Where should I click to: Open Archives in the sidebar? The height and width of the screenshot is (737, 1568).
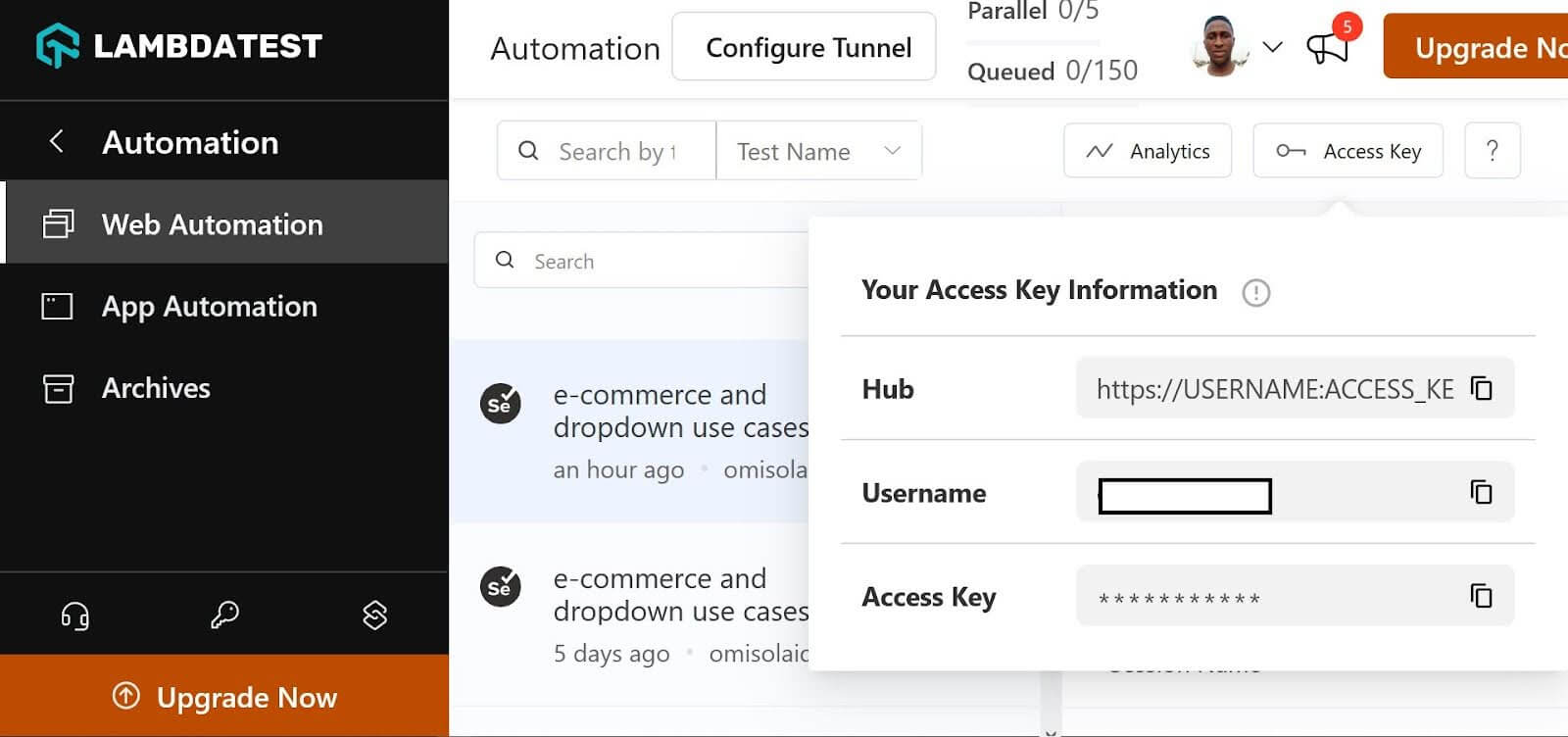tap(224, 388)
